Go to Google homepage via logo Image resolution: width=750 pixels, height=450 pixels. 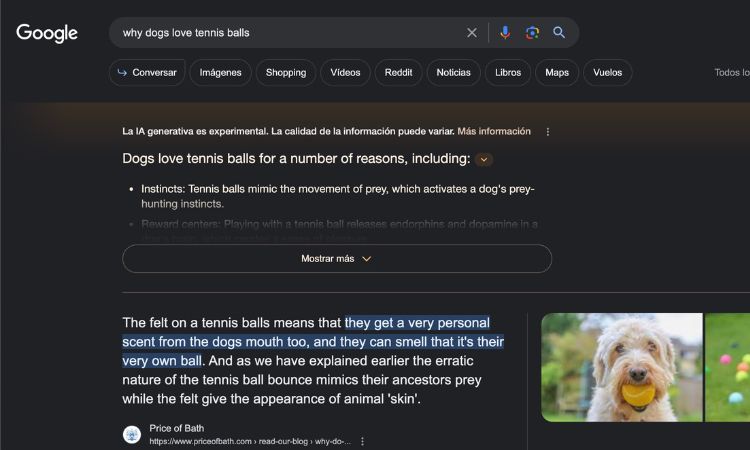click(47, 33)
